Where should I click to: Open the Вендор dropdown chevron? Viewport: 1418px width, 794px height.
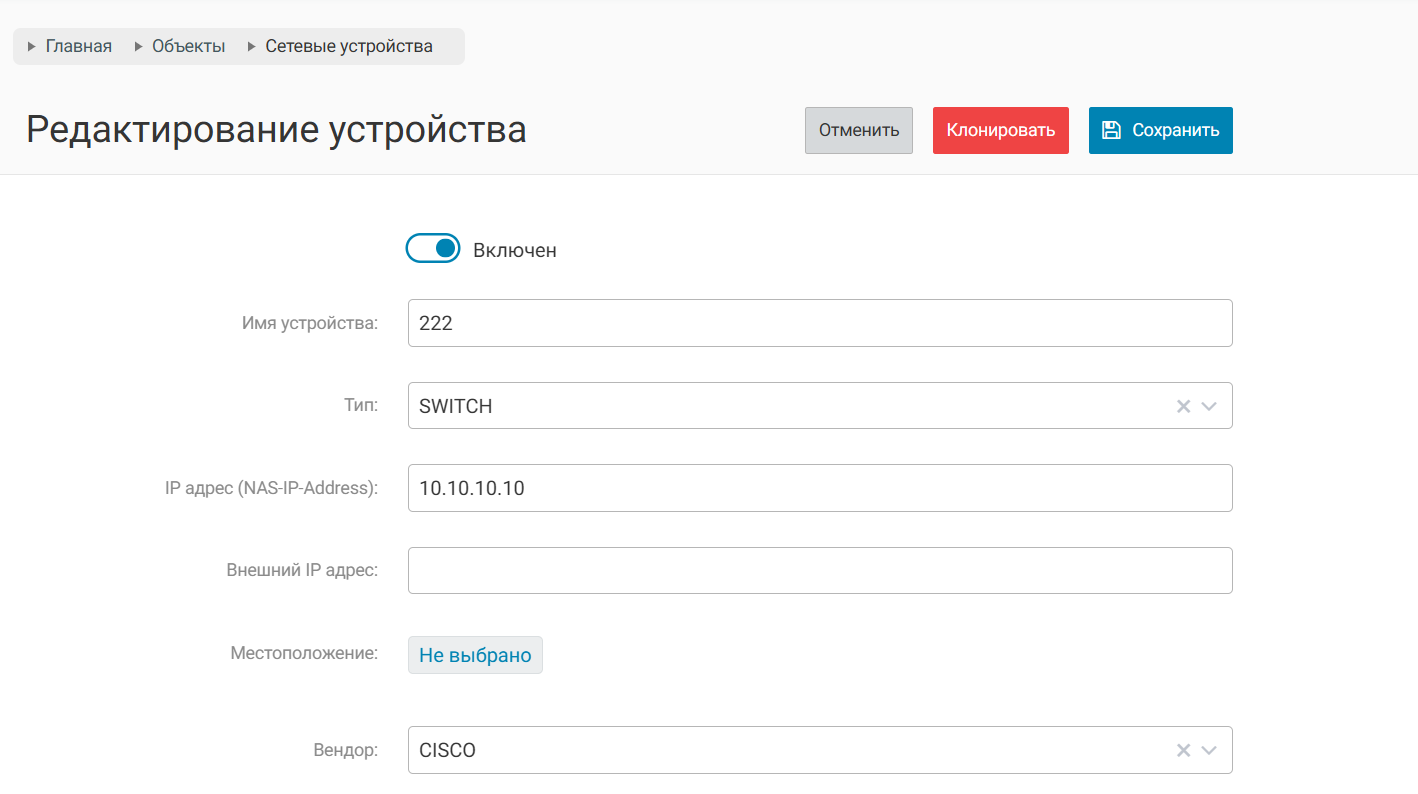(x=1209, y=750)
